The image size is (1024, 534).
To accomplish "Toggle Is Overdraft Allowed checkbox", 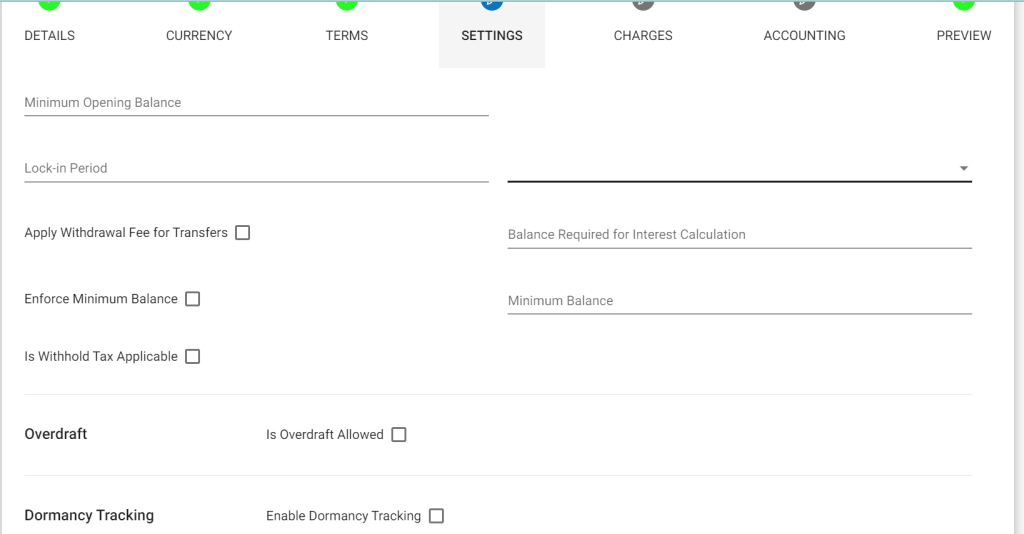I will 399,435.
